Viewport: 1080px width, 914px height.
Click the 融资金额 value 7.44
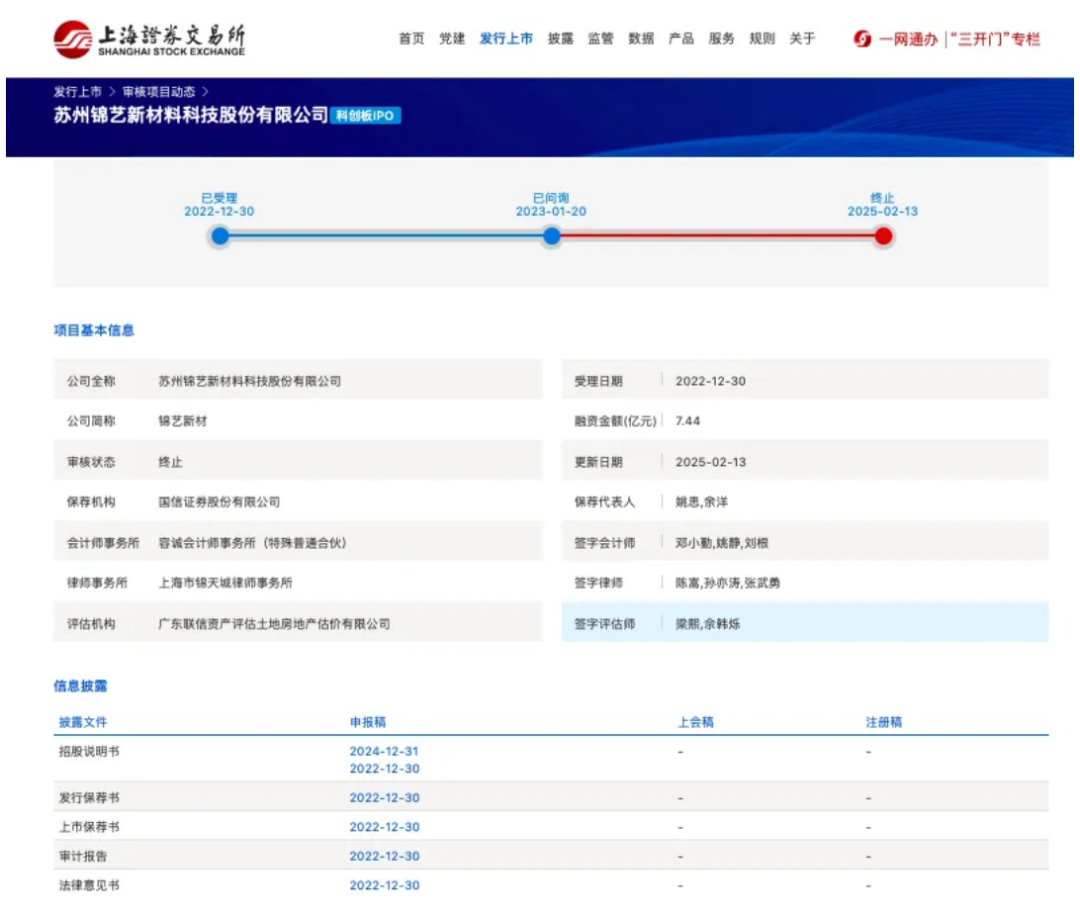click(x=687, y=421)
